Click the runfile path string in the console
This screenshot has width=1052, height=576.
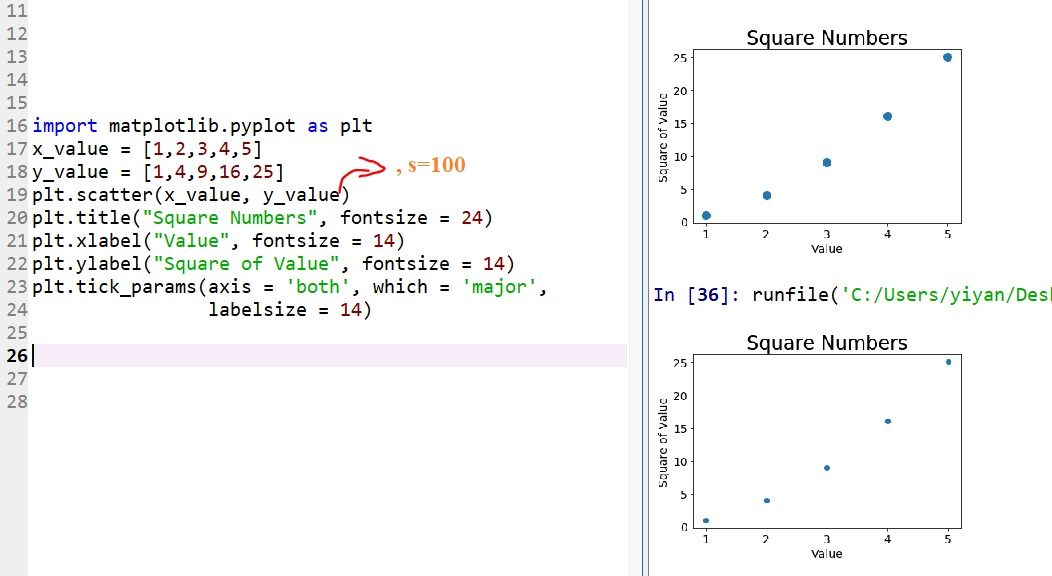point(945,295)
